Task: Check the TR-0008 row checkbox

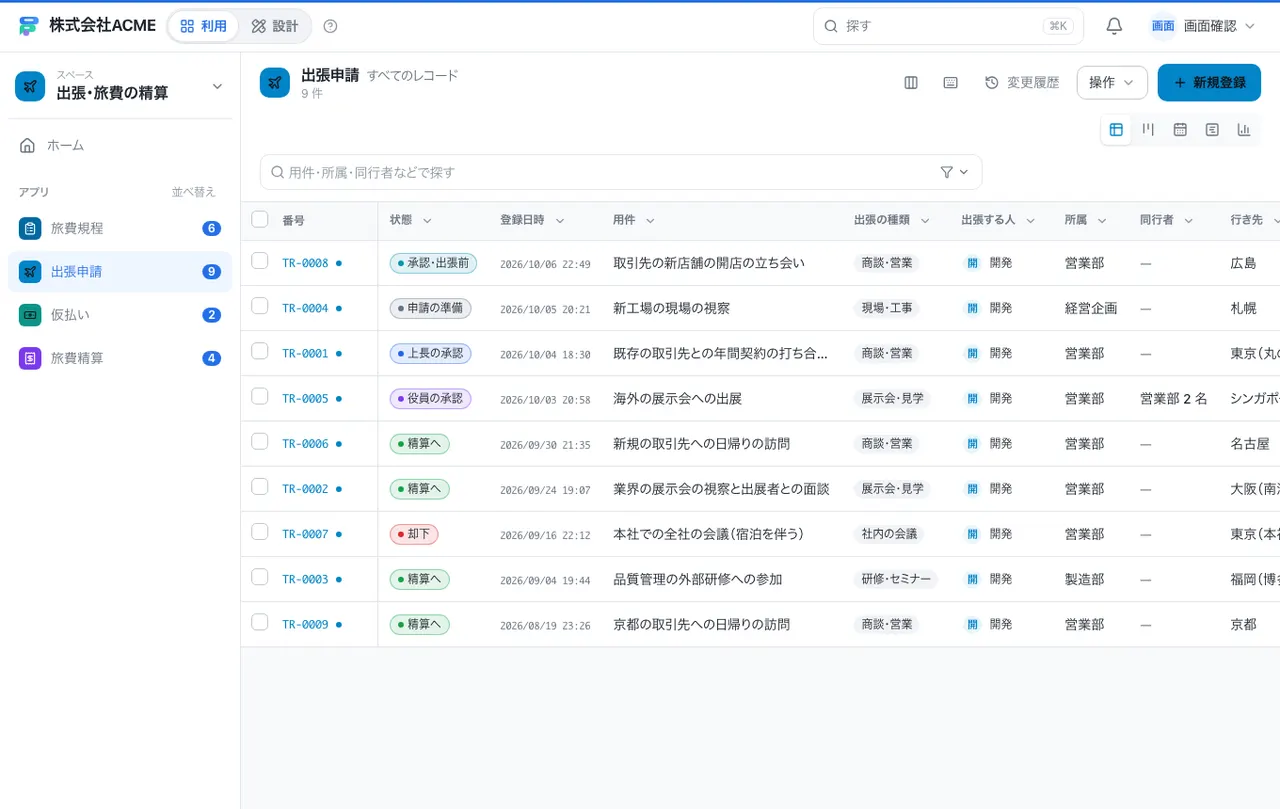Action: 260,261
